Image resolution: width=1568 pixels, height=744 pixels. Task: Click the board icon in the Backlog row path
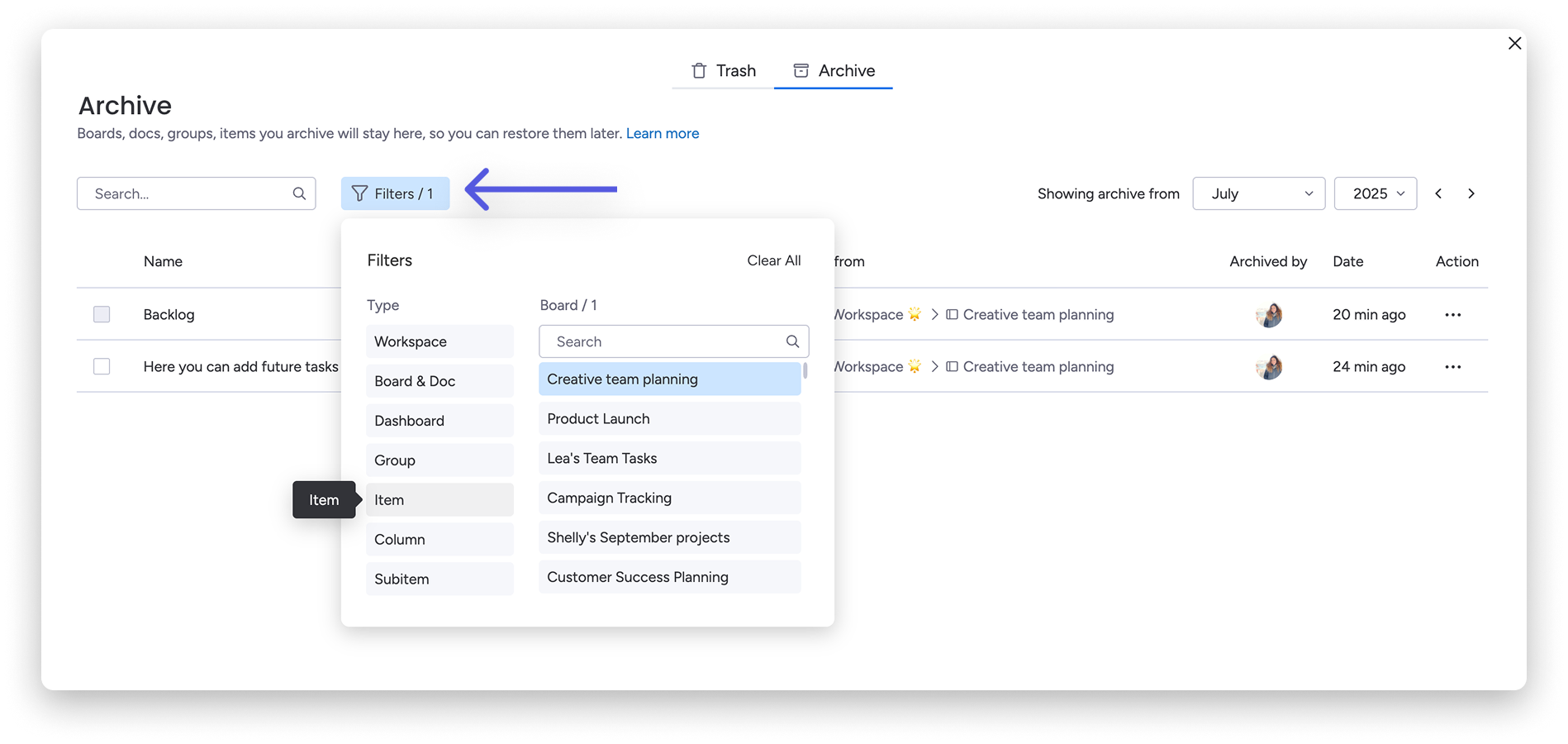pyautogui.click(x=952, y=314)
